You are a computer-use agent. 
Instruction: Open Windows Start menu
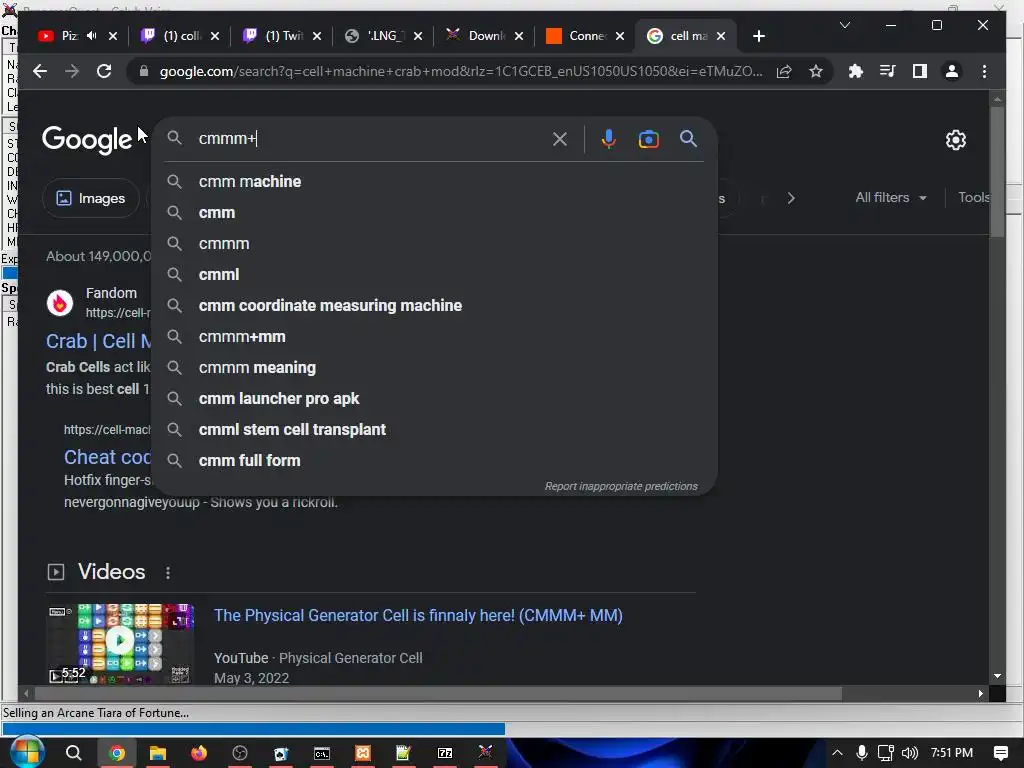[x=26, y=752]
